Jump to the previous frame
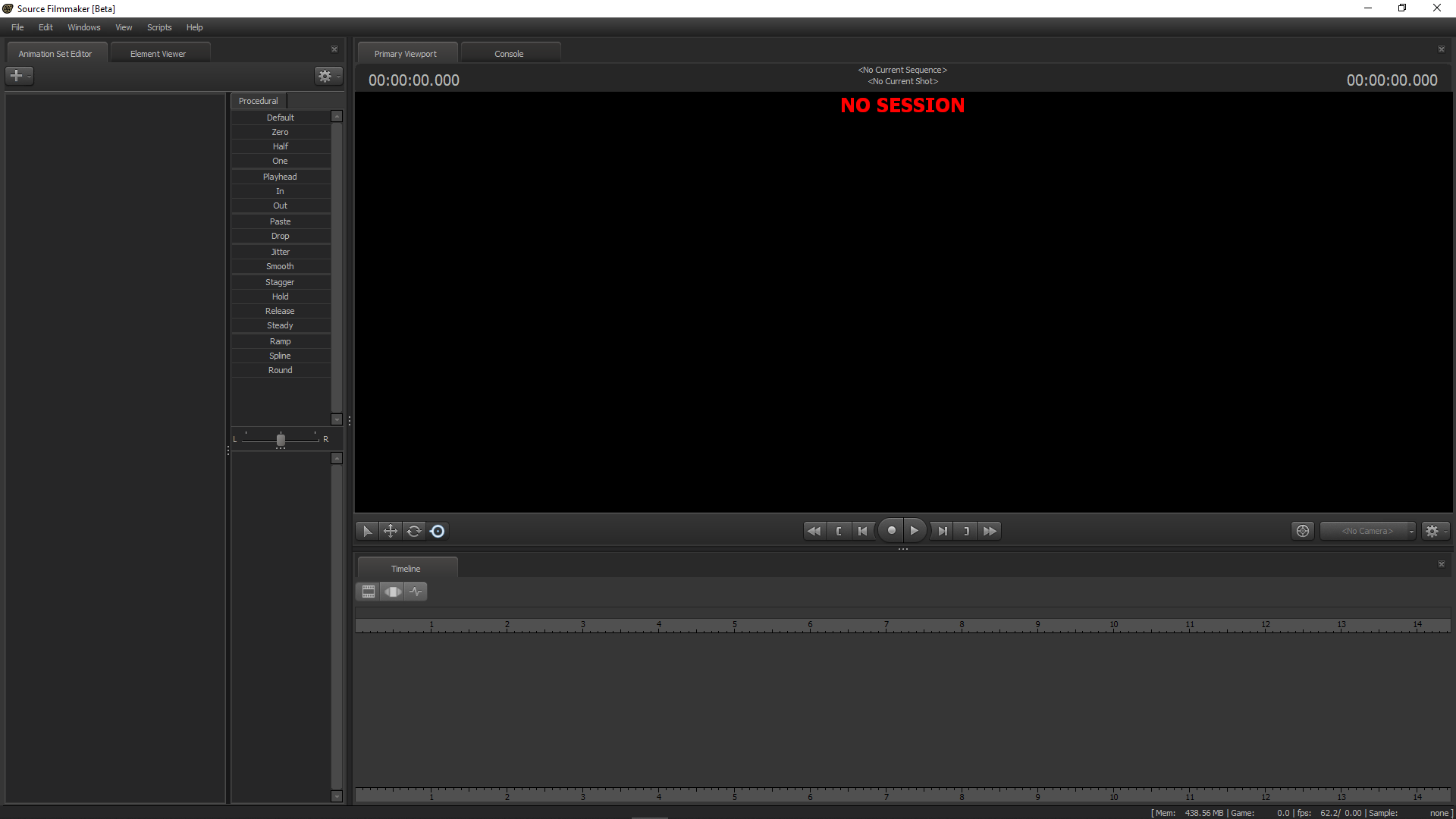 tap(862, 531)
